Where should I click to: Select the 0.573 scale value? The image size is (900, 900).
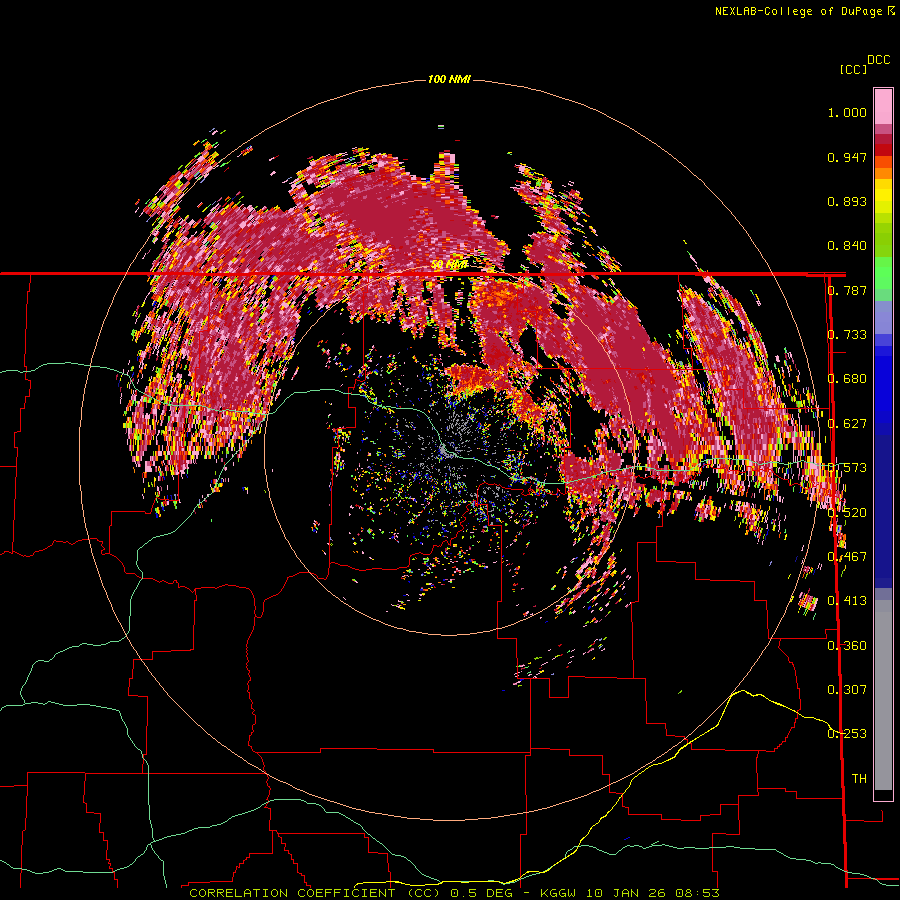coord(847,468)
